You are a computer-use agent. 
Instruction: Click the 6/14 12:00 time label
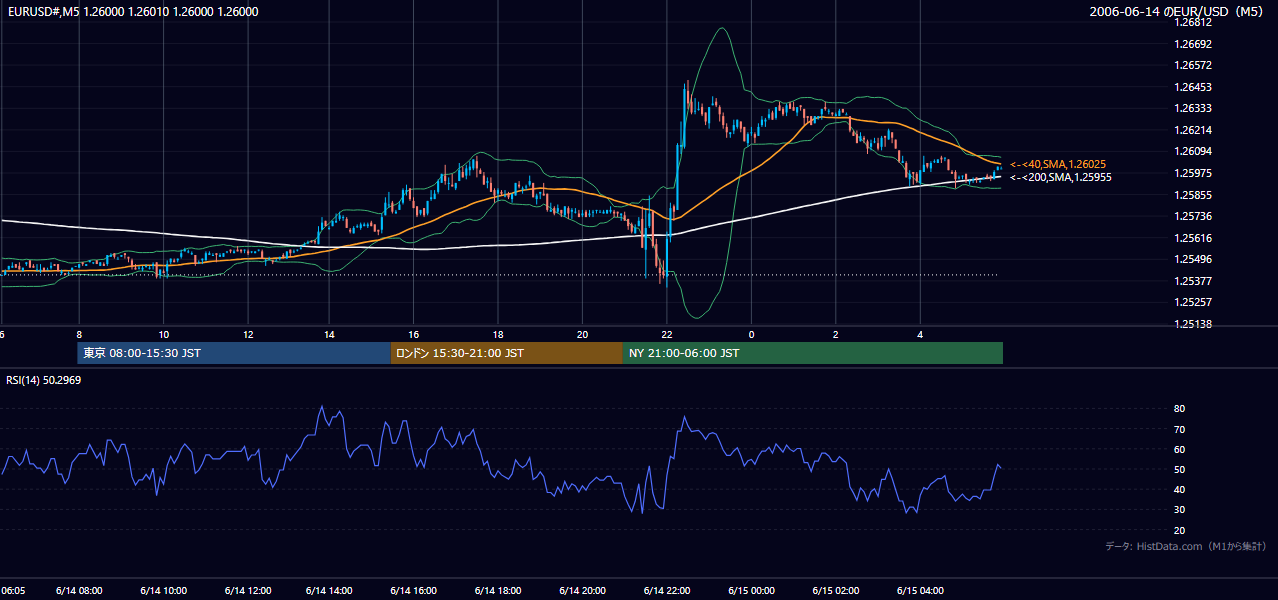(x=248, y=590)
